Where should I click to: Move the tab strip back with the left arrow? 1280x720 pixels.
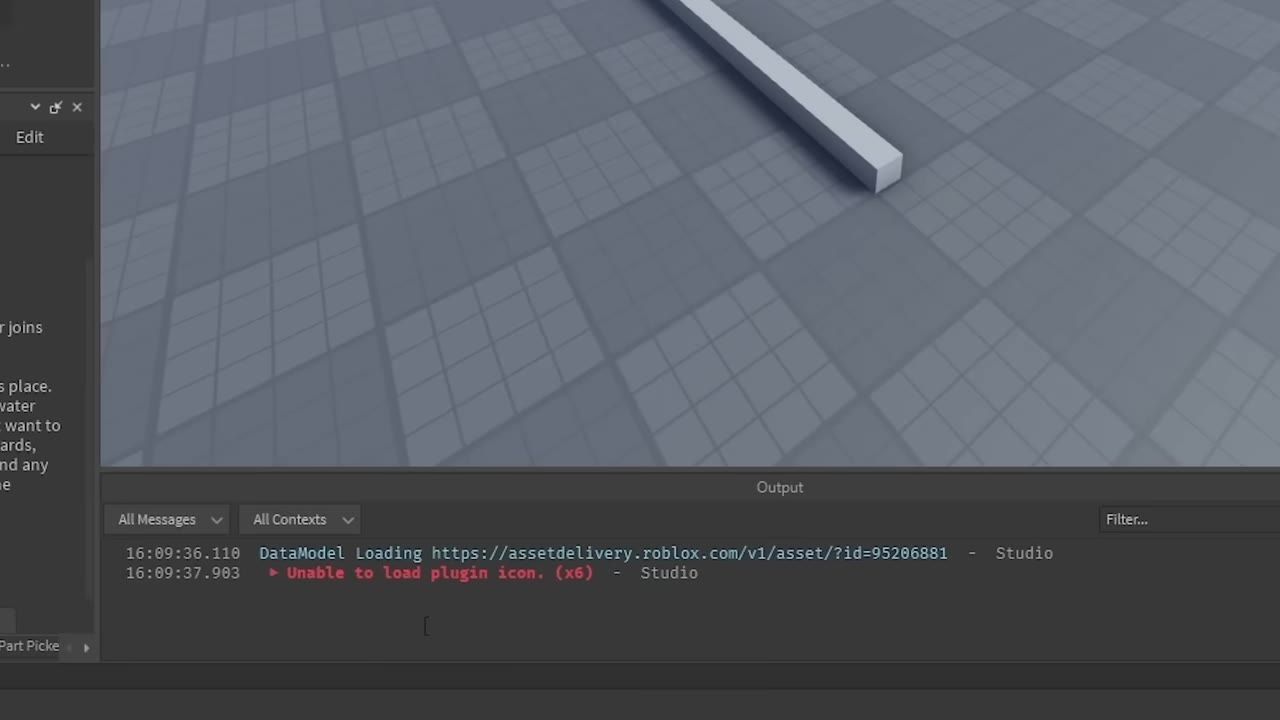coord(70,647)
